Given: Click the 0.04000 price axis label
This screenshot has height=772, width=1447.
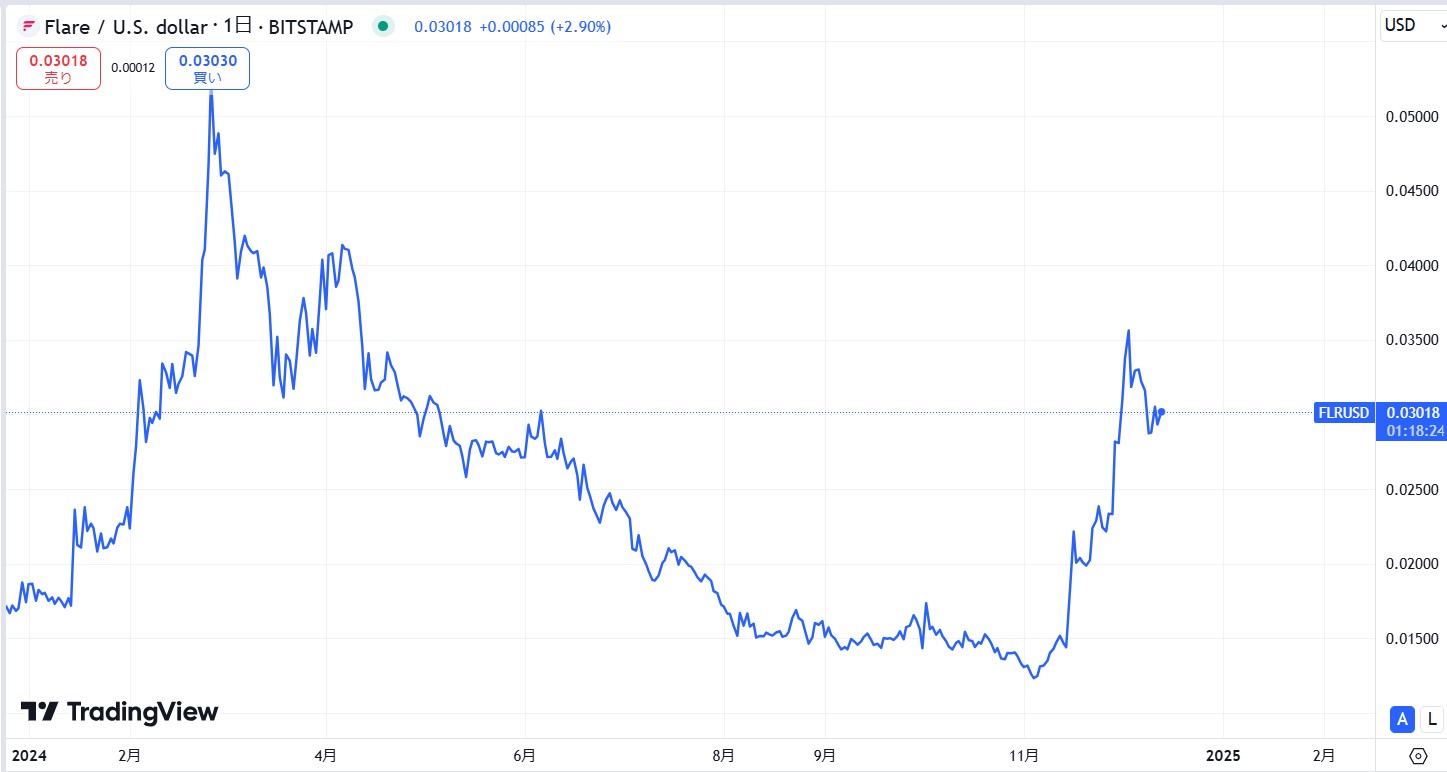Looking at the screenshot, I should pyautogui.click(x=1411, y=266).
